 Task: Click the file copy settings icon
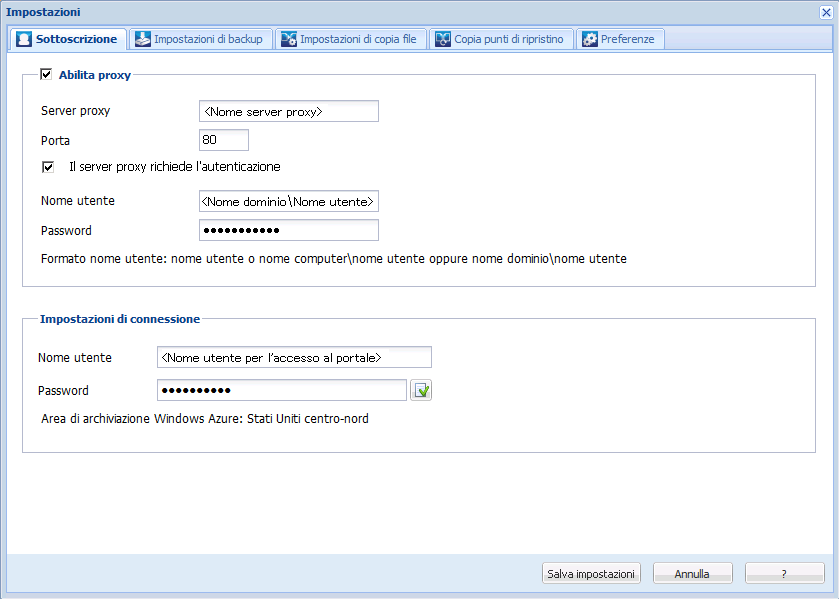289,39
